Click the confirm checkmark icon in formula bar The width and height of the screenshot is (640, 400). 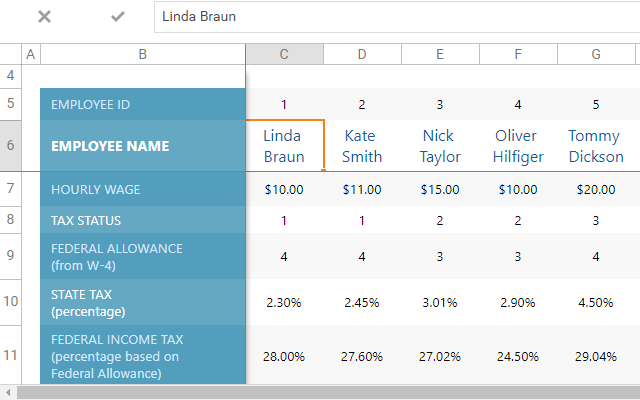tap(118, 17)
